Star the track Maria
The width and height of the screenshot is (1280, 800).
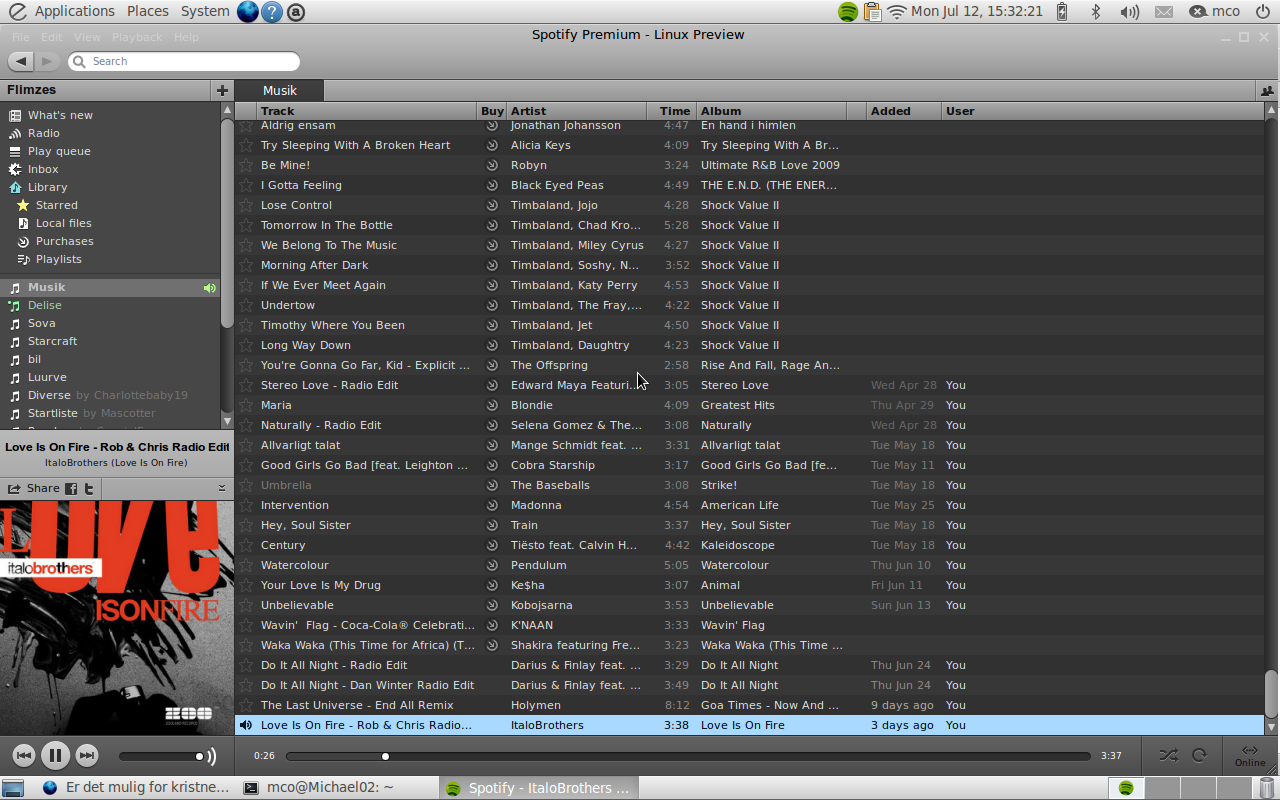click(246, 405)
